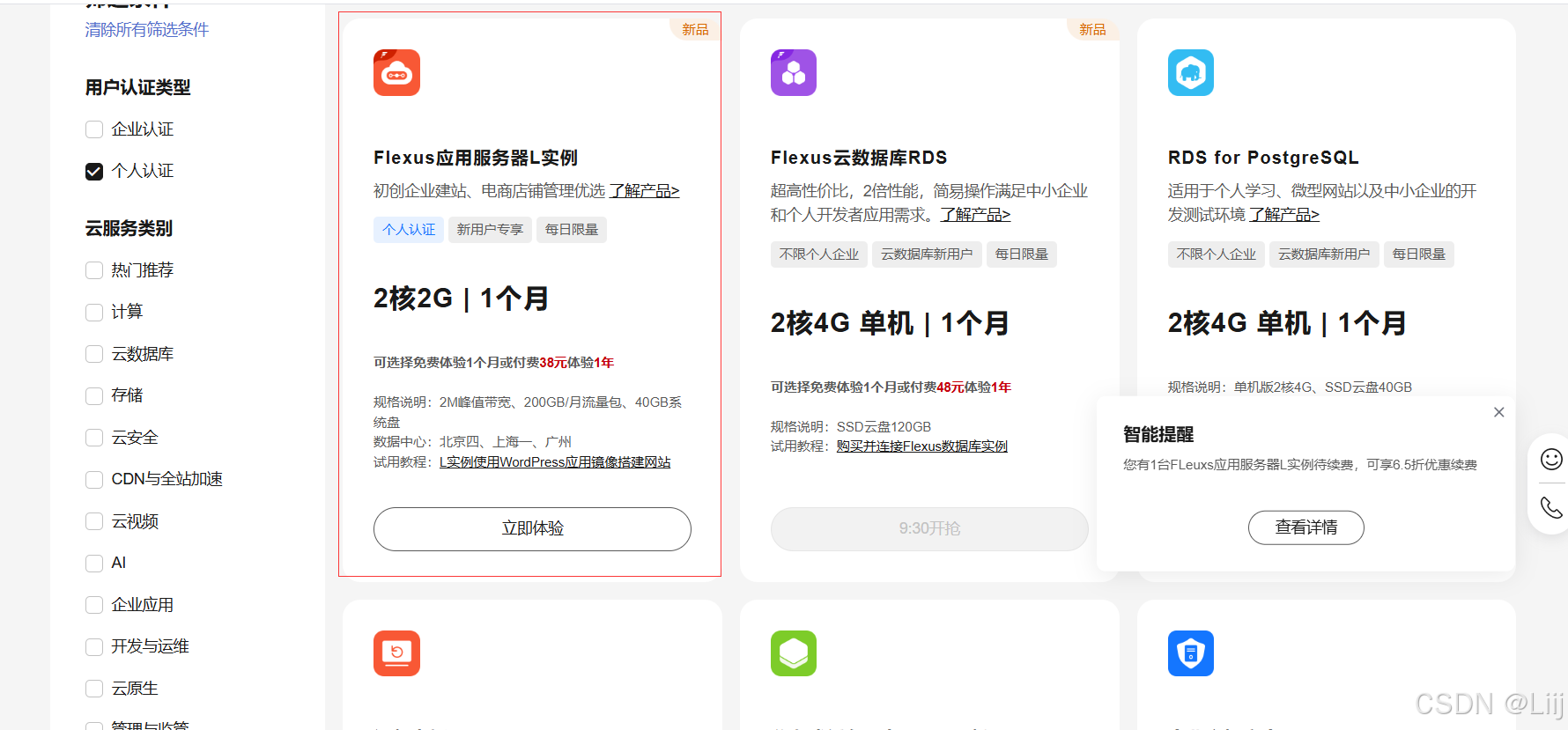Click the purple Flexus RDS database icon

[794, 72]
